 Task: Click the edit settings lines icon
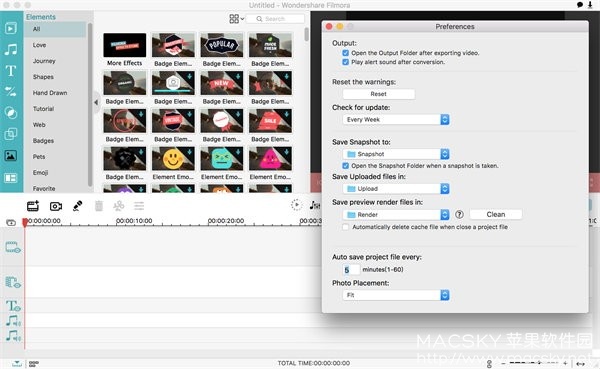coord(139,206)
